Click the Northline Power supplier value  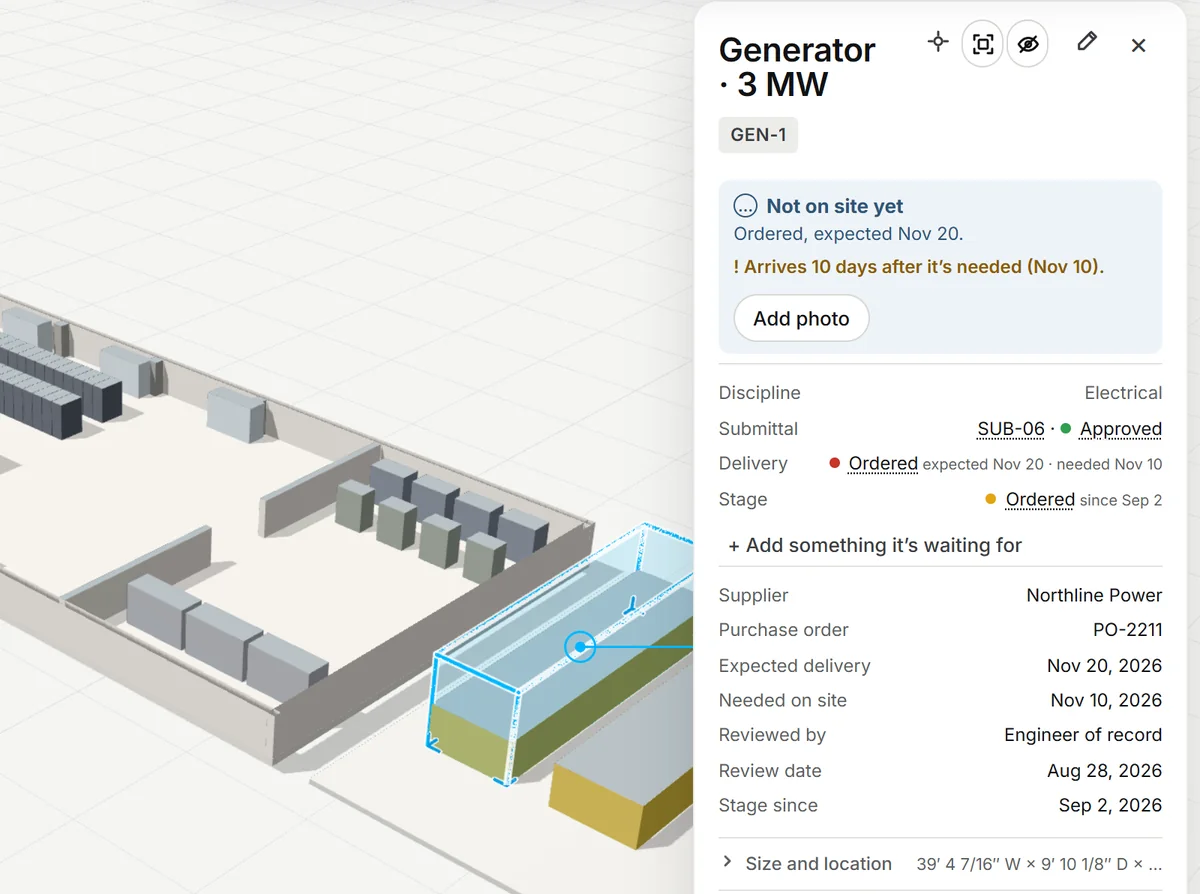1094,595
